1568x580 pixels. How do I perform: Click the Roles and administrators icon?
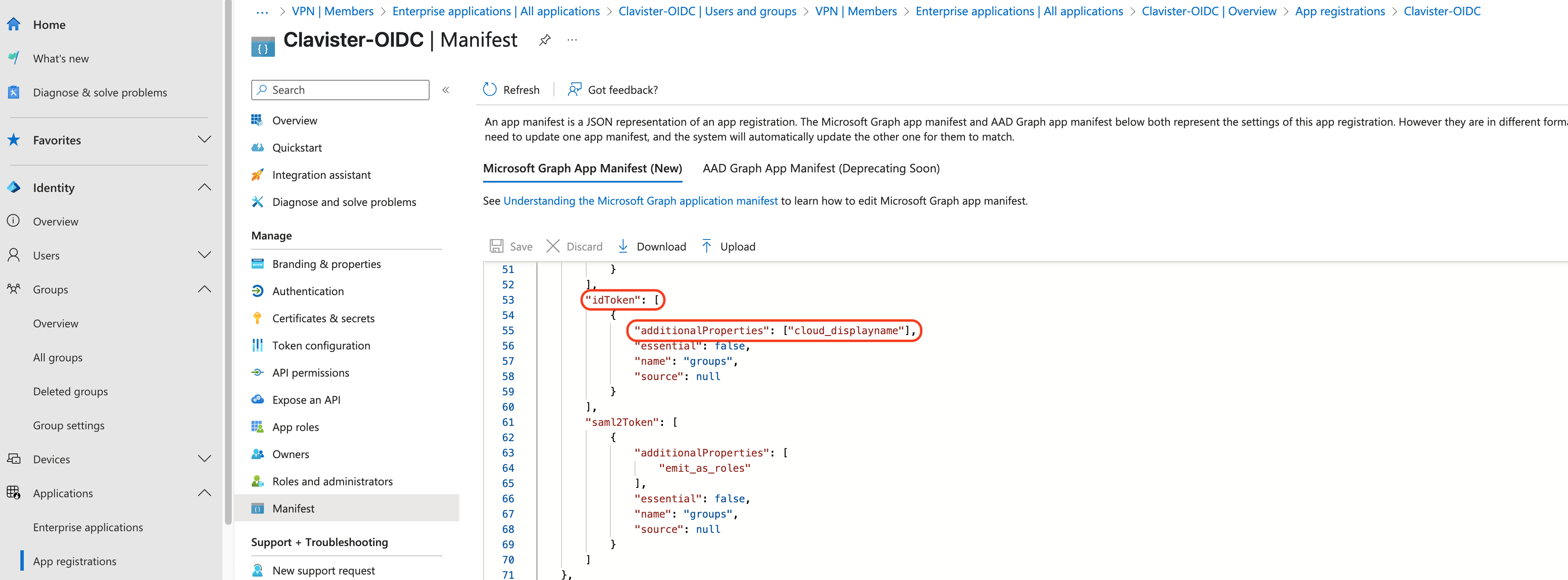click(258, 481)
